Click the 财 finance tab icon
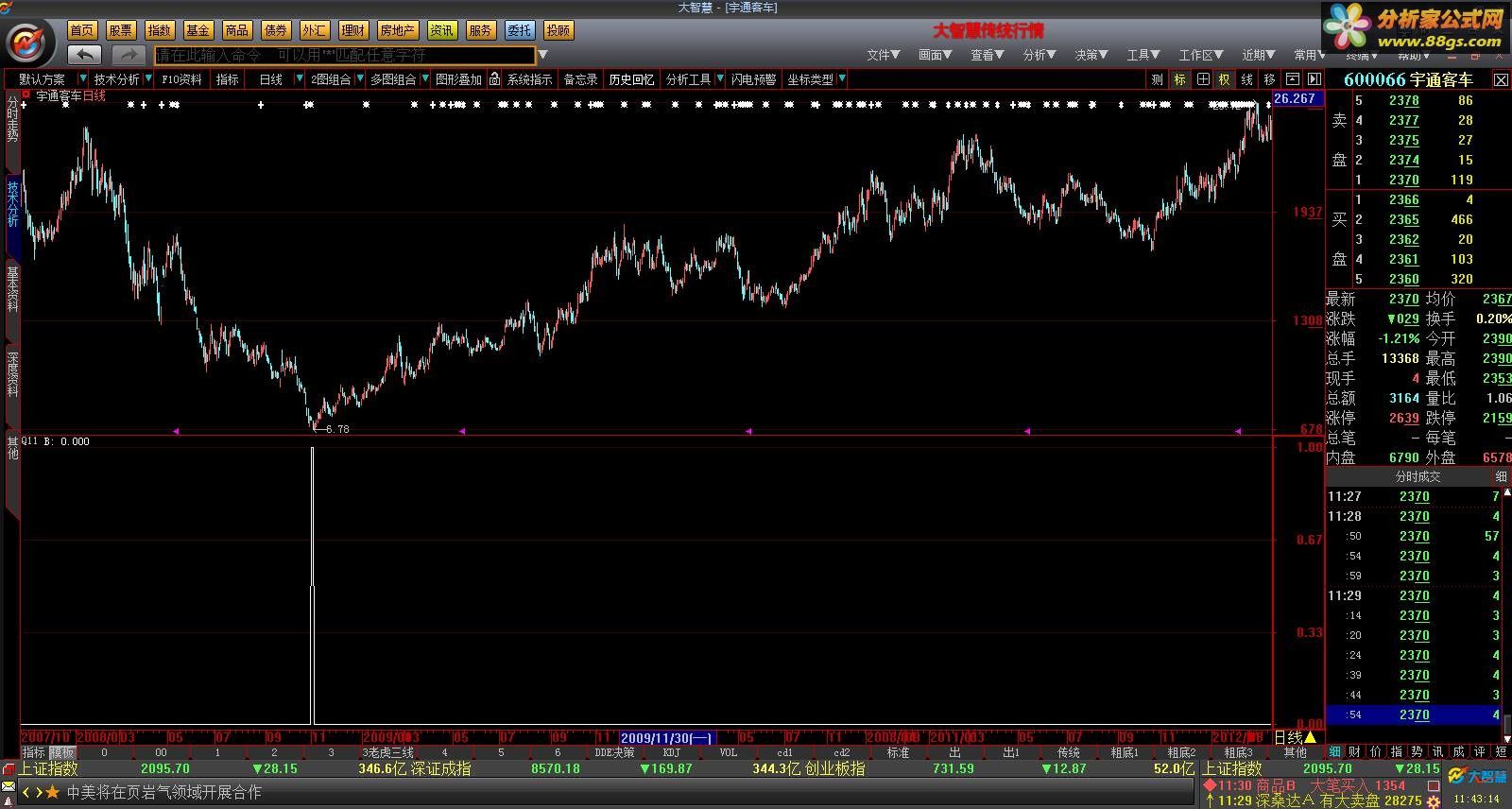This screenshot has width=1512, height=809. point(1355,752)
